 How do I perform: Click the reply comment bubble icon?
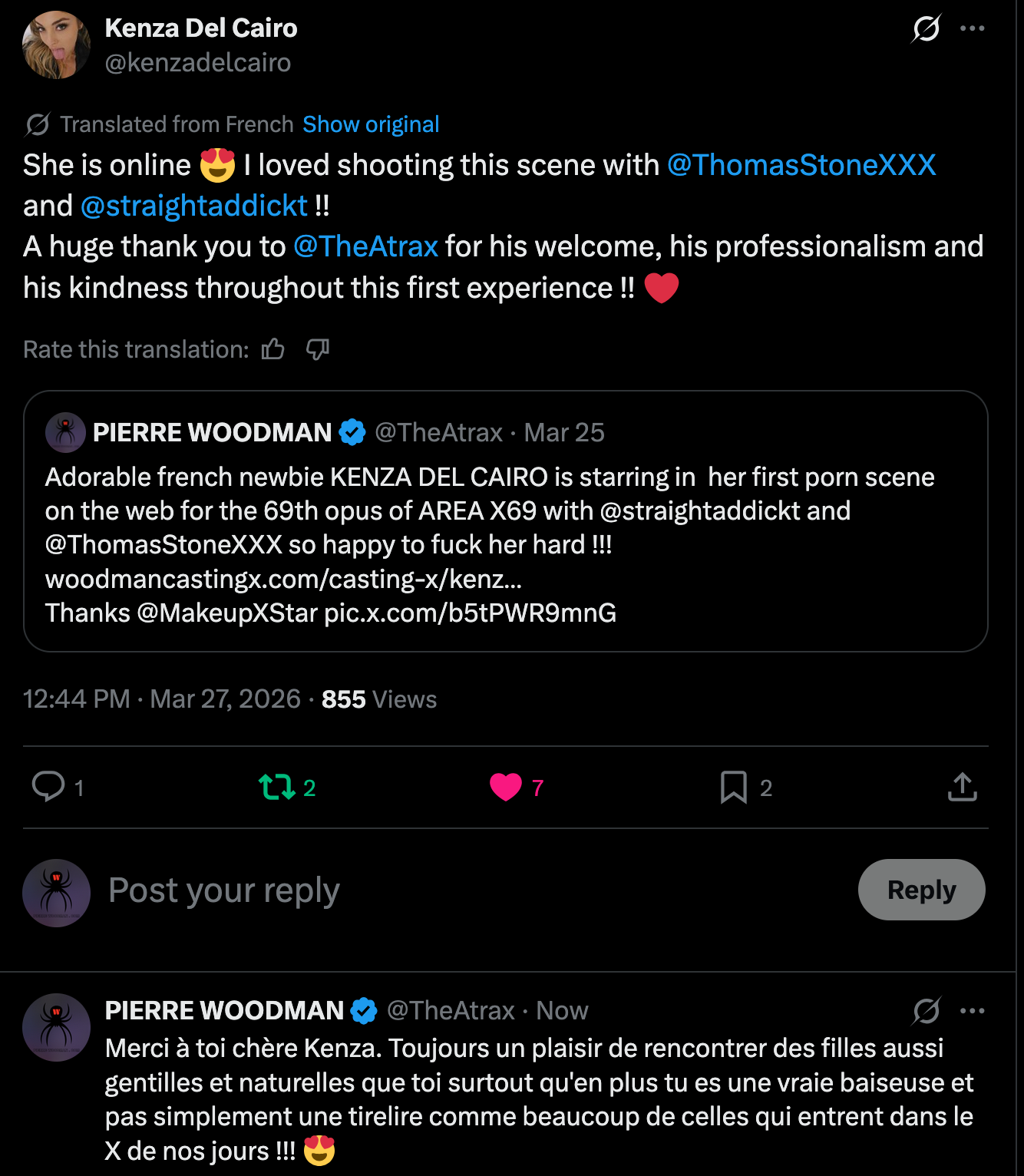tap(48, 787)
